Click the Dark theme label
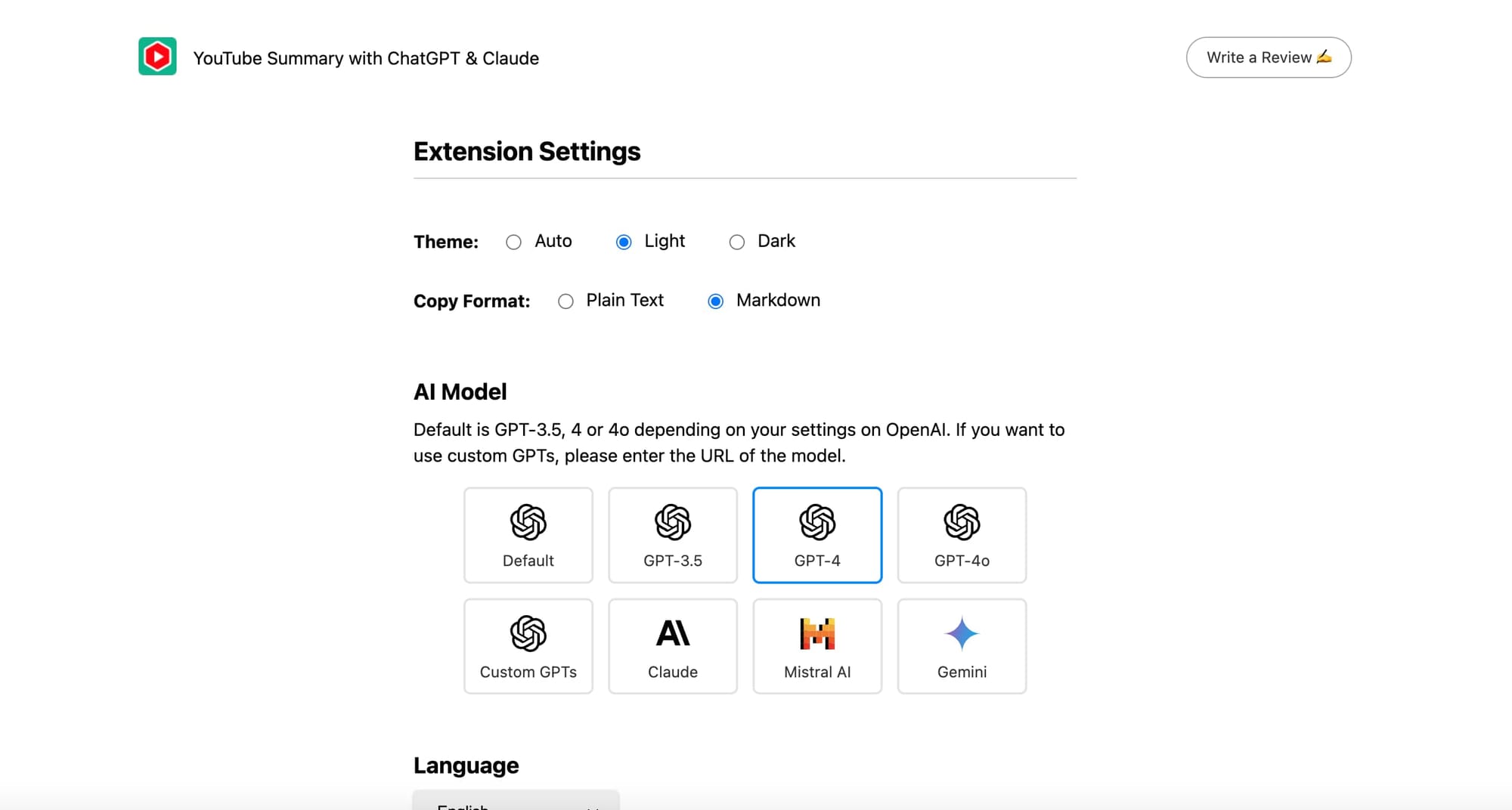This screenshot has width=1512, height=810. tap(776, 241)
